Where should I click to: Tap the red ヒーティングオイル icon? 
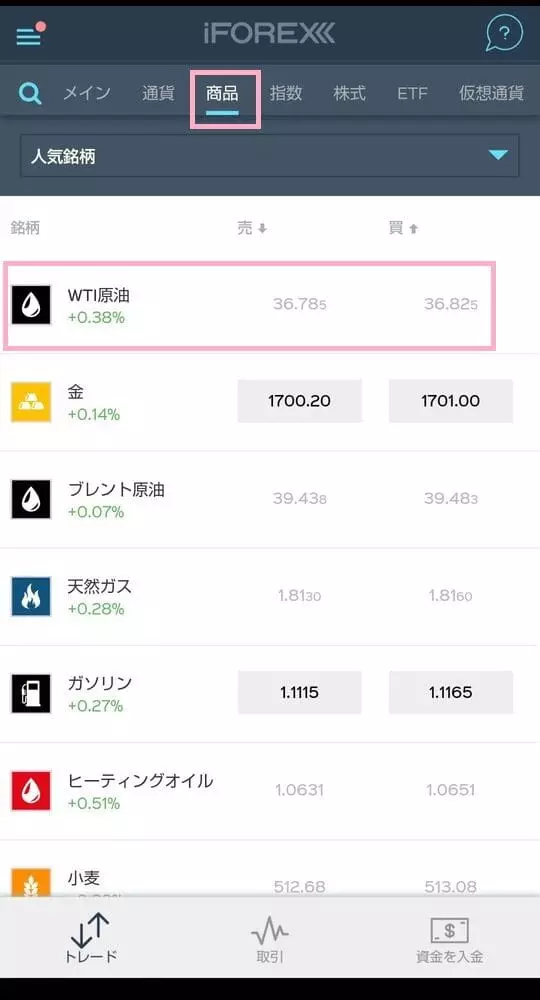[x=31, y=791]
